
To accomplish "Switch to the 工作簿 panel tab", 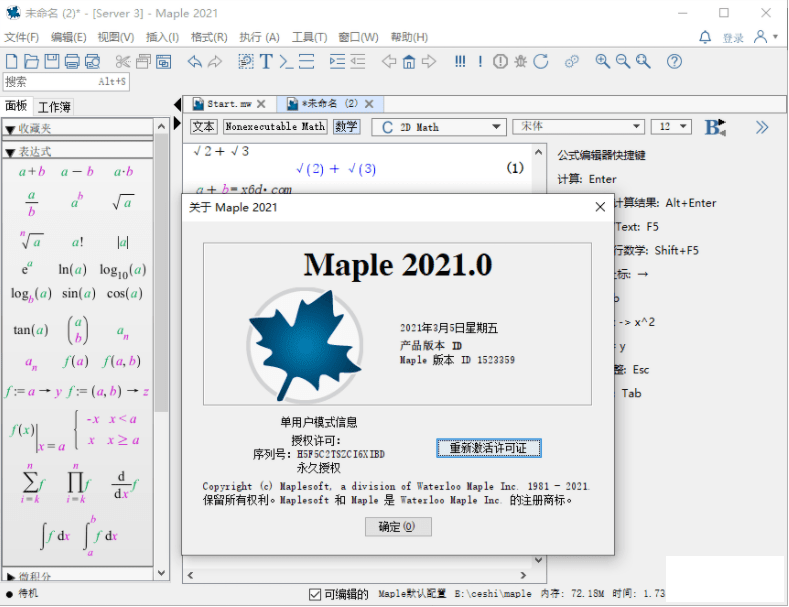I will coord(54,107).
